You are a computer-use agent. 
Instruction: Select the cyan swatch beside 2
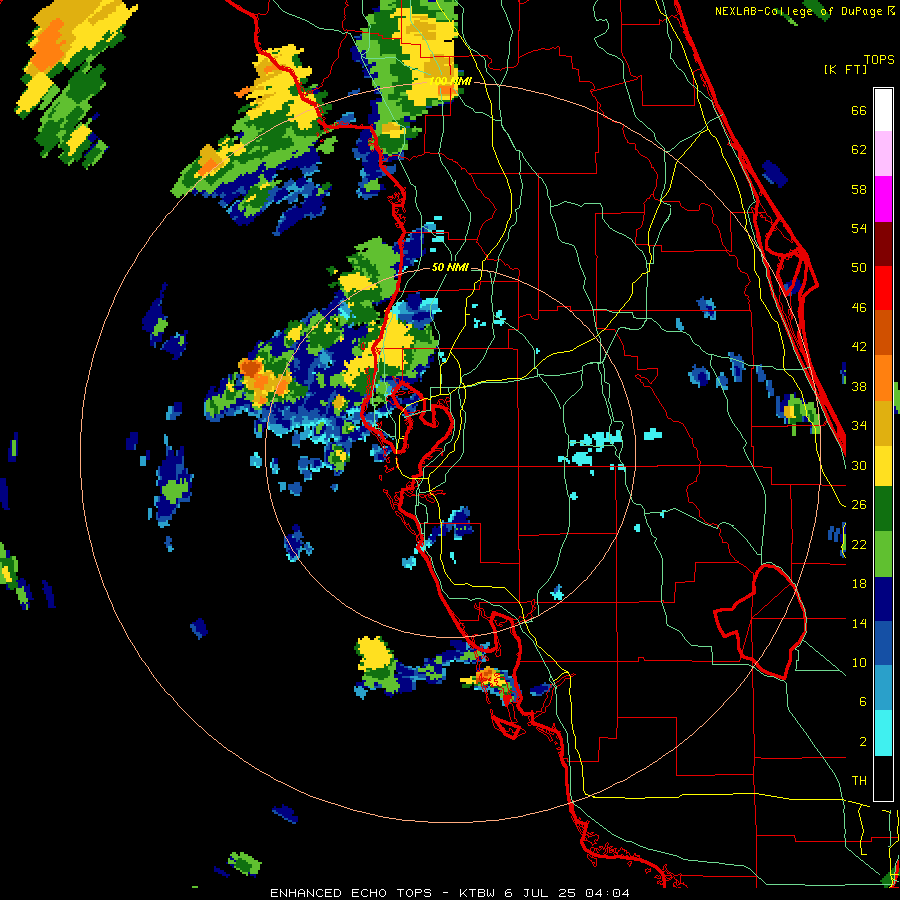(x=883, y=733)
